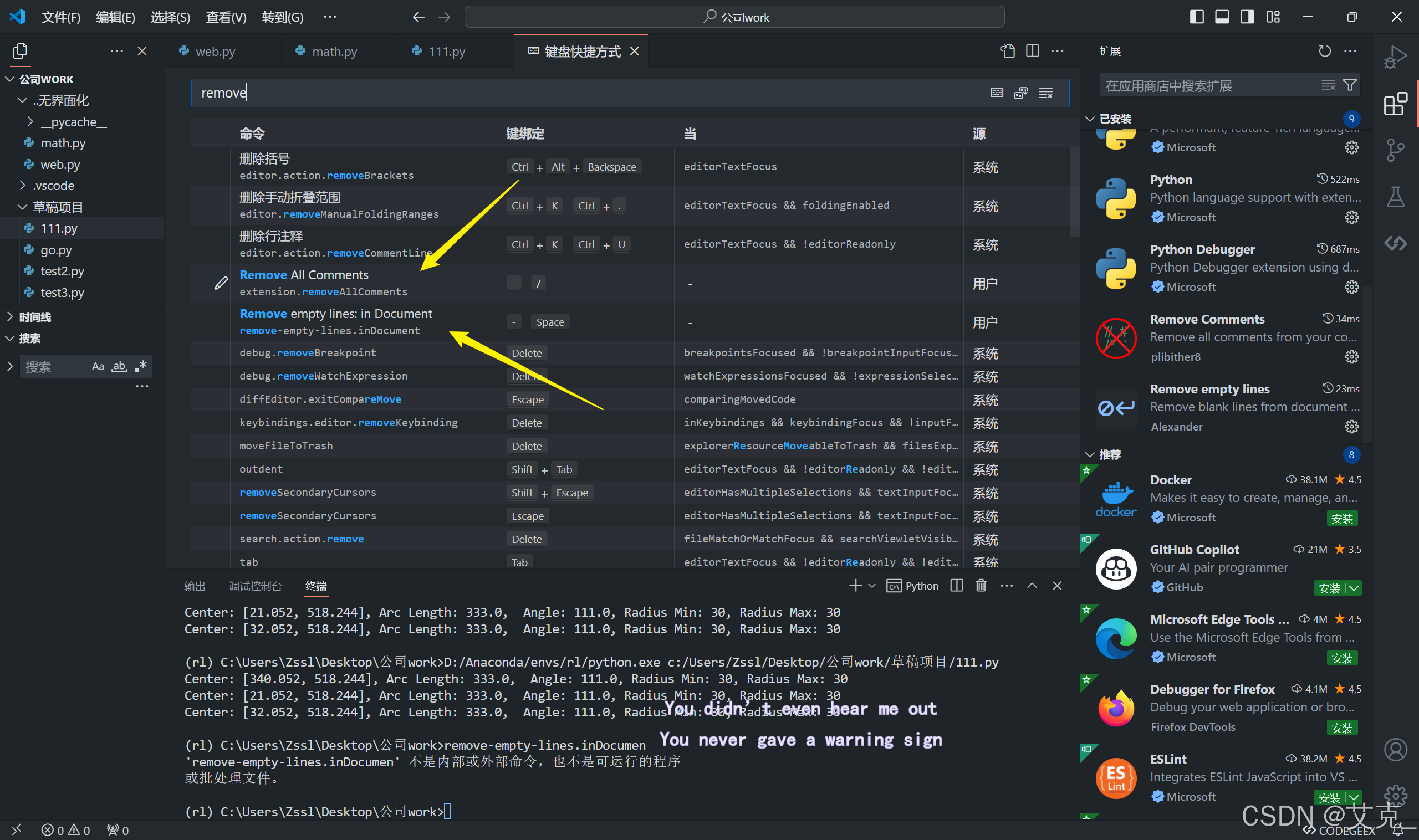Toggle the primary sidebar layout button

click(x=1197, y=17)
